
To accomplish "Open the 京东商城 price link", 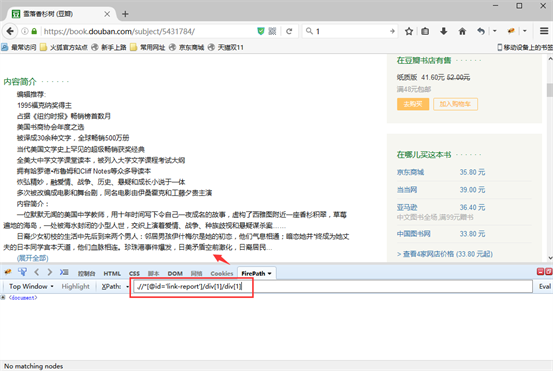I will 411,172.
